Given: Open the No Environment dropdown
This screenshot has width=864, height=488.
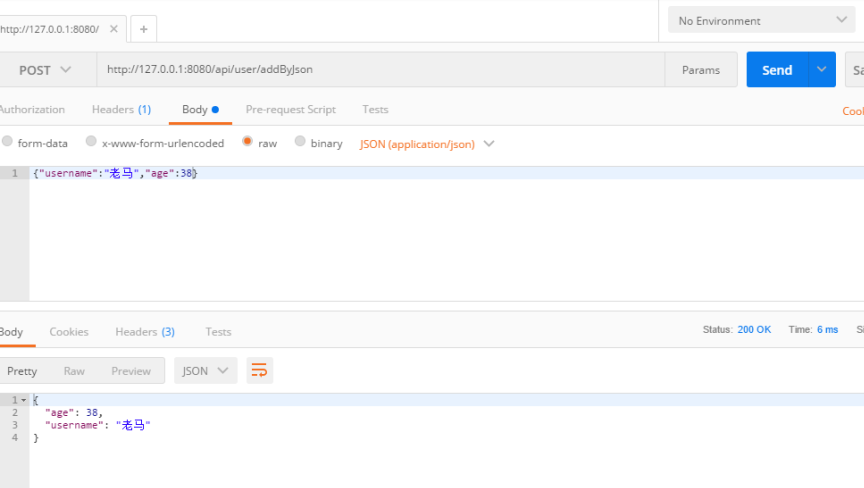Looking at the screenshot, I should point(762,20).
